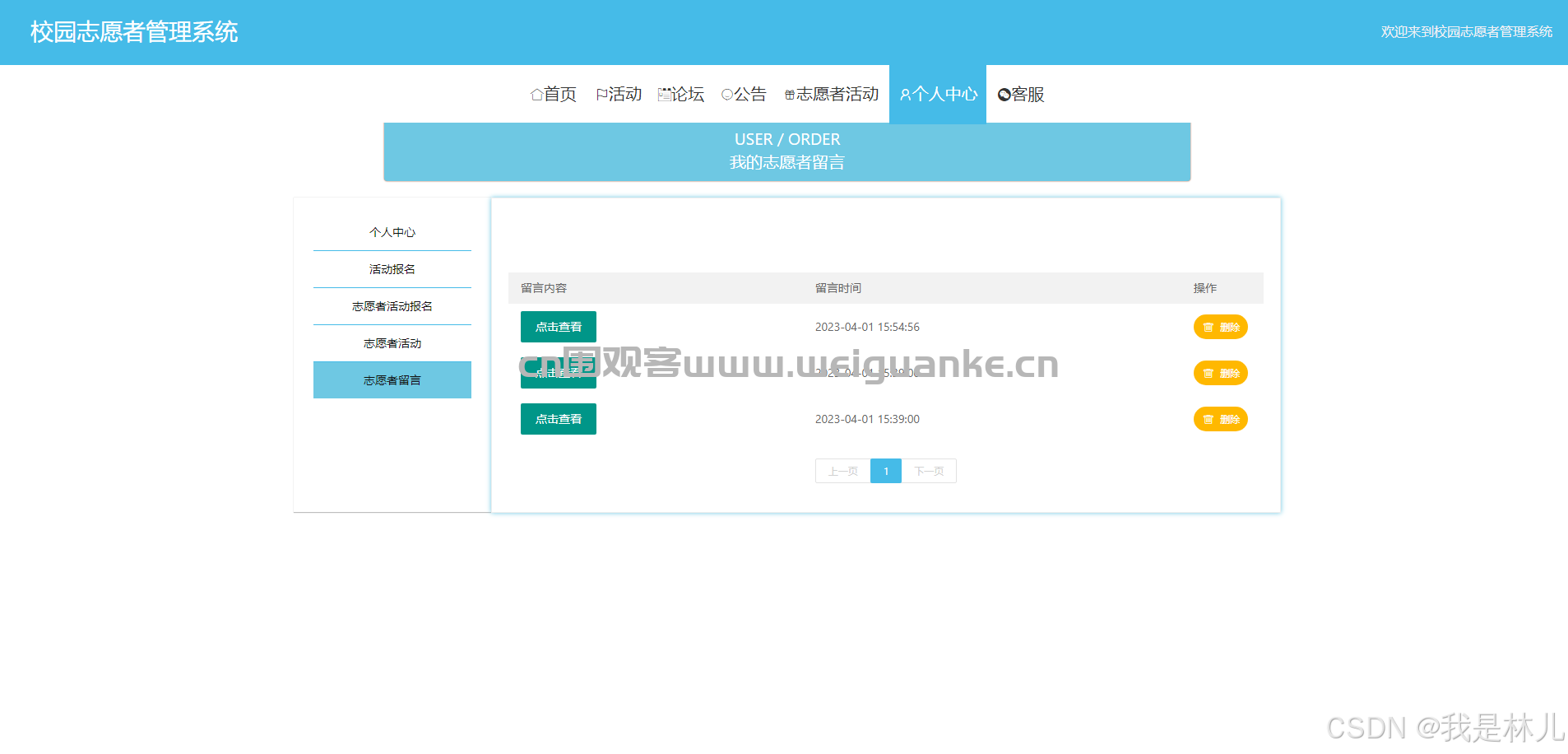Click the timestamp 2023-04-01 15:54:56
Image resolution: width=1568 pixels, height=754 pixels.
pyautogui.click(x=867, y=327)
